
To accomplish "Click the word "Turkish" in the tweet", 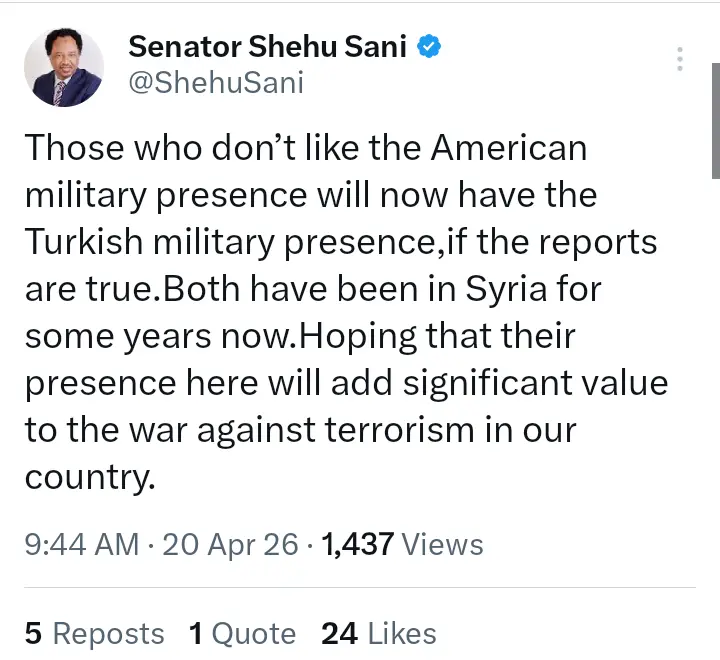I will 87,242.
